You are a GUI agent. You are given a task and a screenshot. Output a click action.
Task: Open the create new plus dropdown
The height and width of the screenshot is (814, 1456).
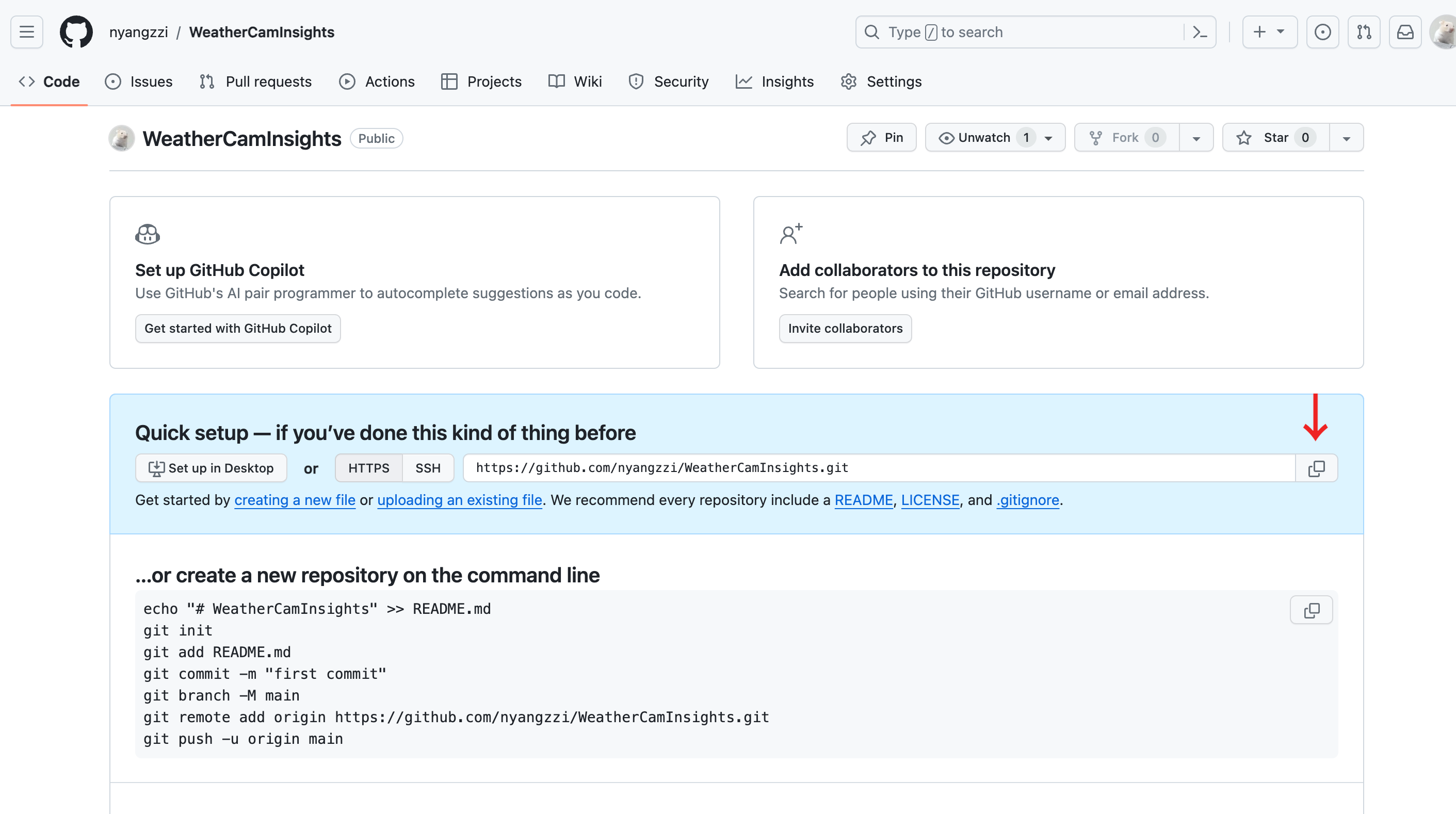1269,32
